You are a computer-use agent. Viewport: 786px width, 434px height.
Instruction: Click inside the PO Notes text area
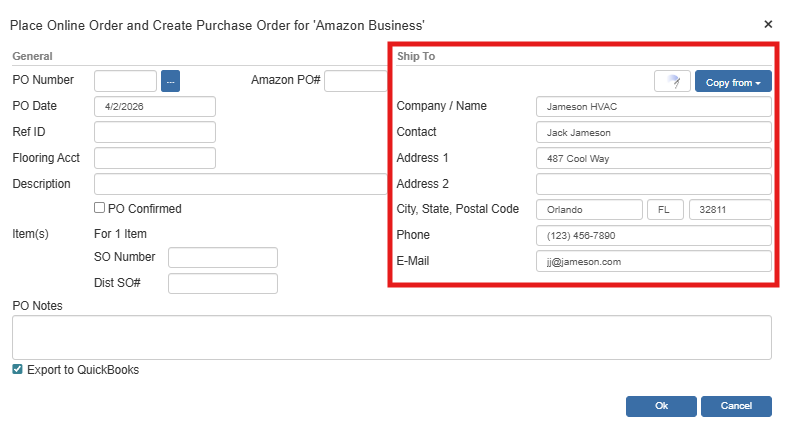point(391,337)
